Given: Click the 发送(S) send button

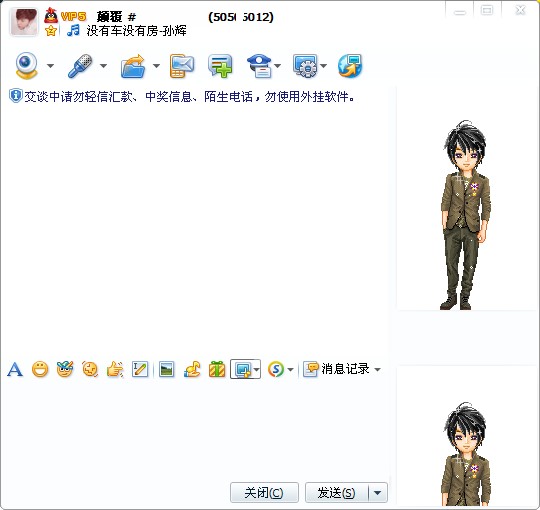Looking at the screenshot, I should [337, 492].
